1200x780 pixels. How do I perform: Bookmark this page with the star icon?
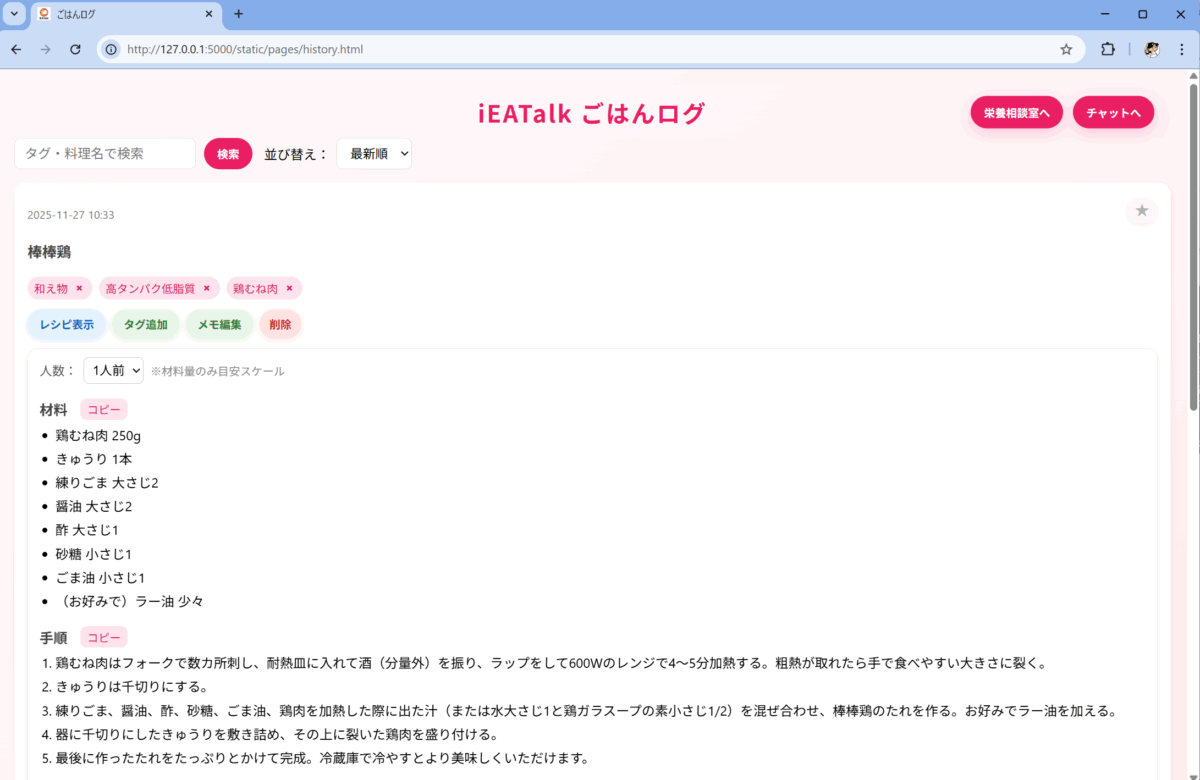pyautogui.click(x=1066, y=49)
